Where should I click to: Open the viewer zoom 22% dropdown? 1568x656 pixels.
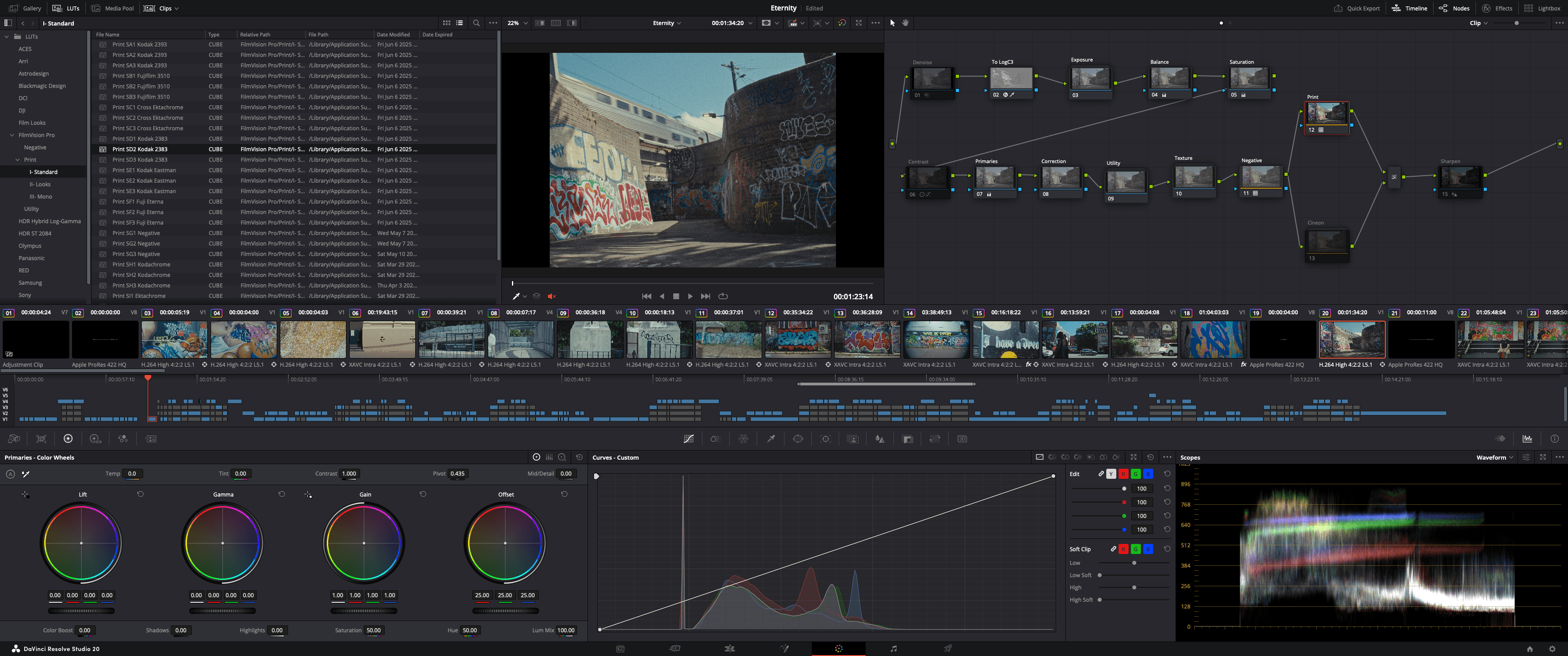click(517, 23)
